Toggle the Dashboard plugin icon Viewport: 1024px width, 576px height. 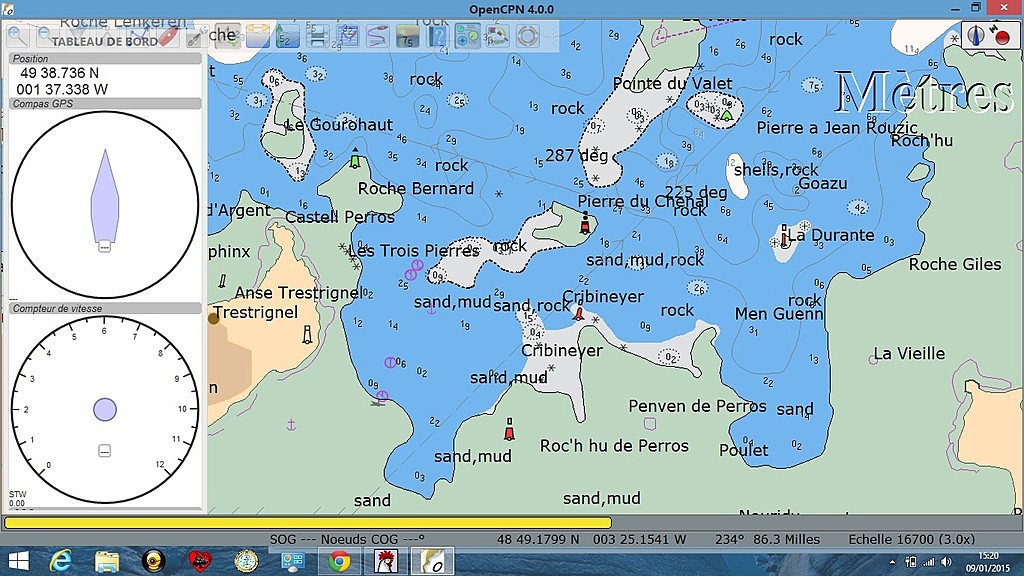tap(468, 35)
